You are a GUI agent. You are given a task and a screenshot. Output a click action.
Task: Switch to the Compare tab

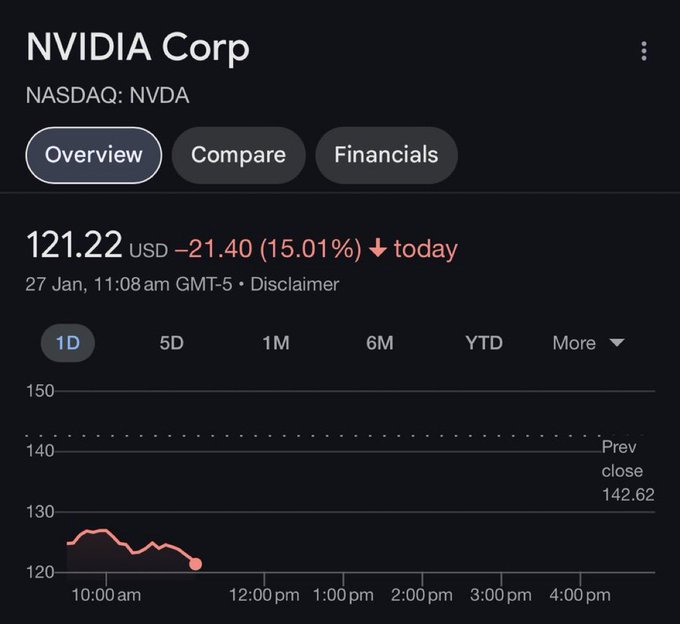pos(239,155)
